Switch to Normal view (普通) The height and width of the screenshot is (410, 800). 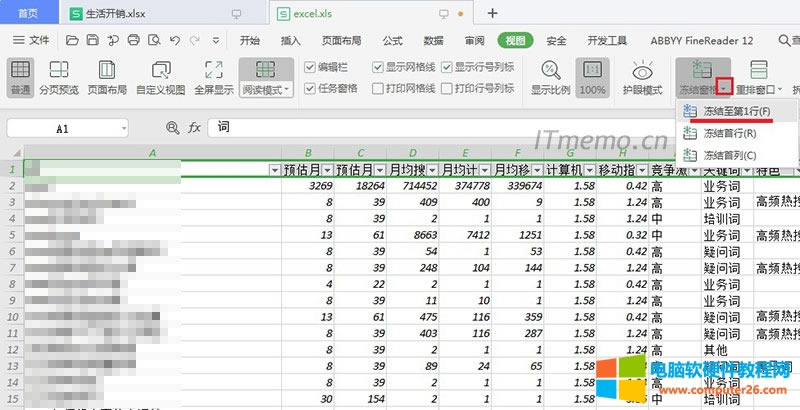point(20,77)
